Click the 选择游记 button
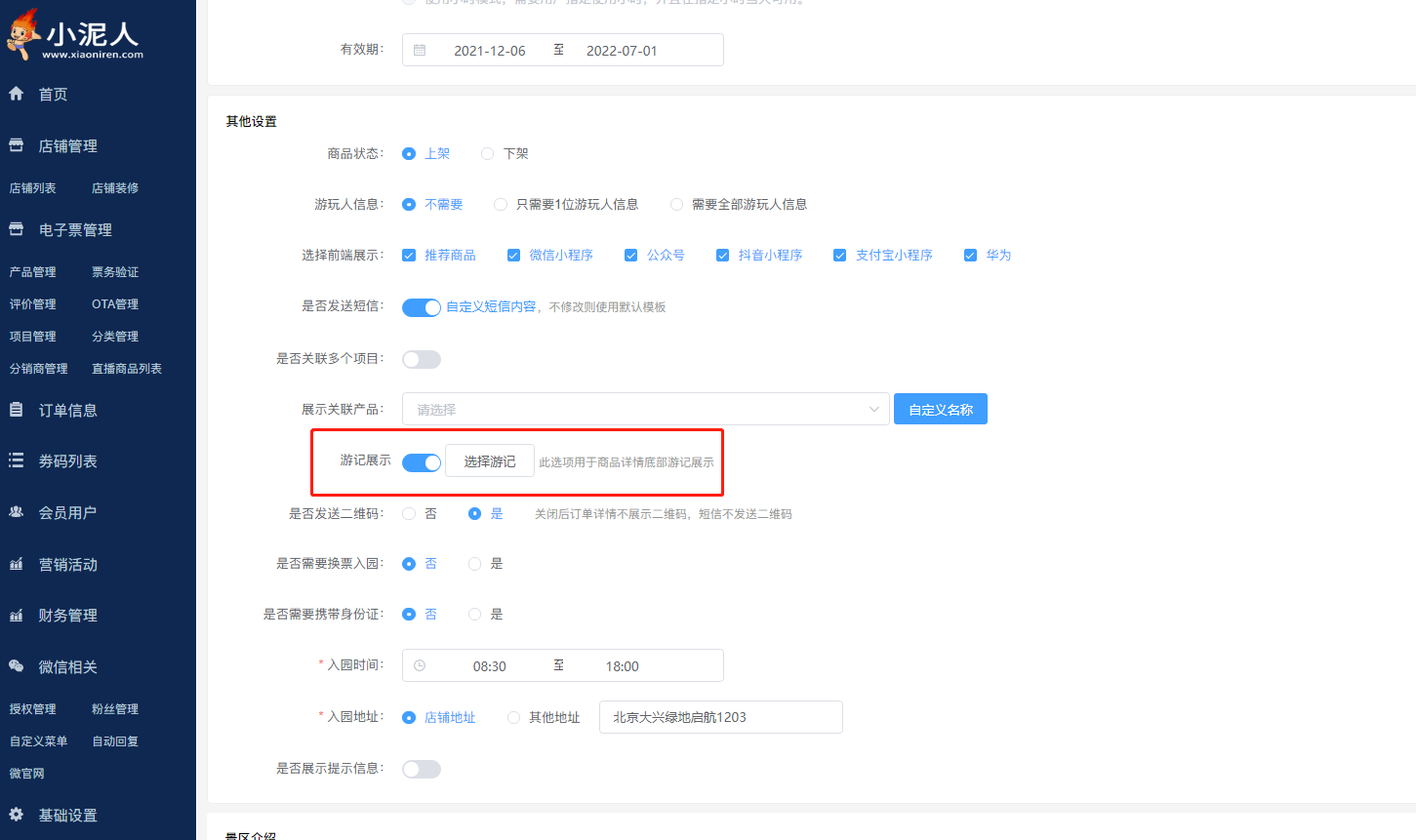 pos(489,460)
